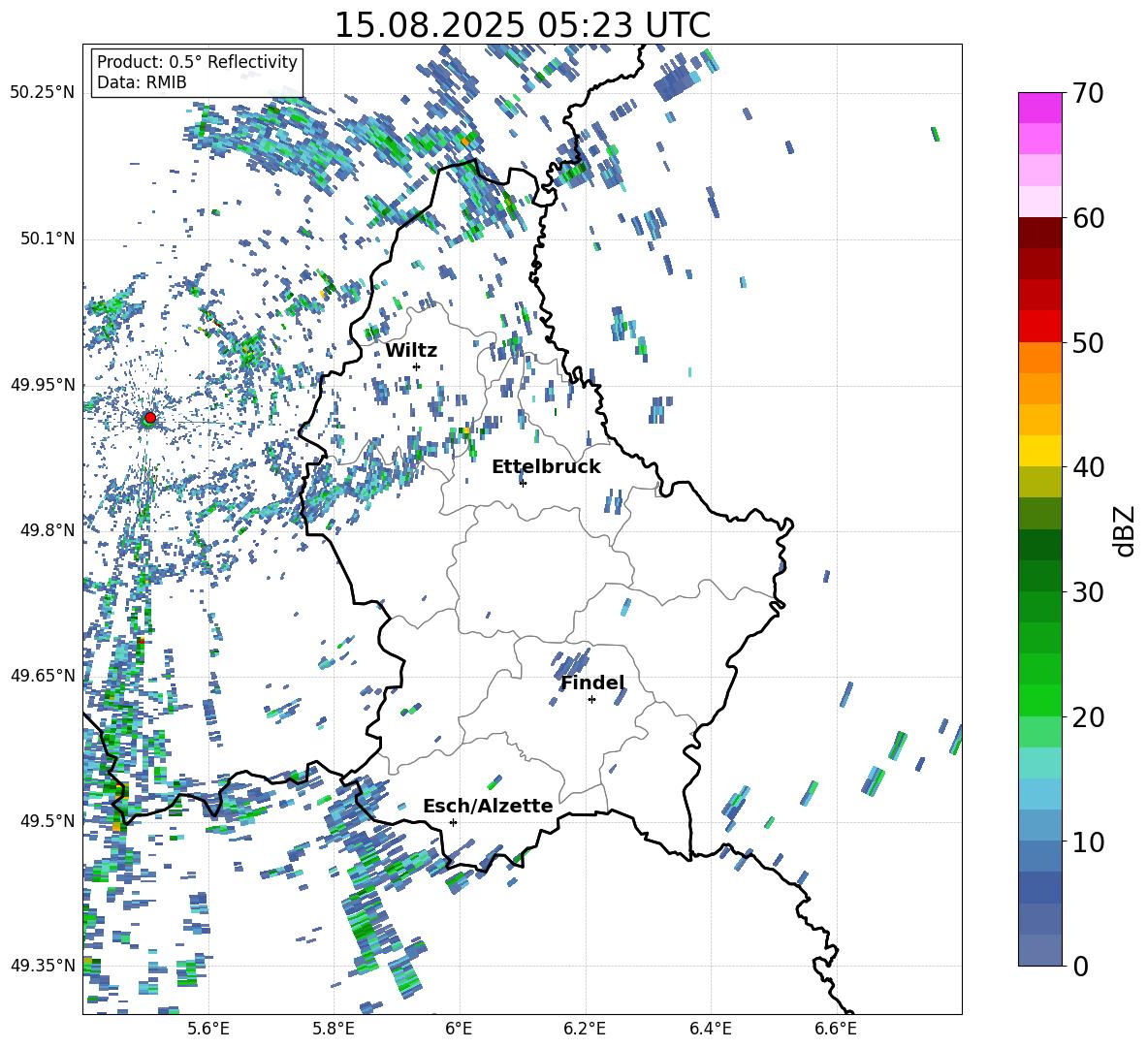Click the 6°E longitude tick label

[459, 1029]
